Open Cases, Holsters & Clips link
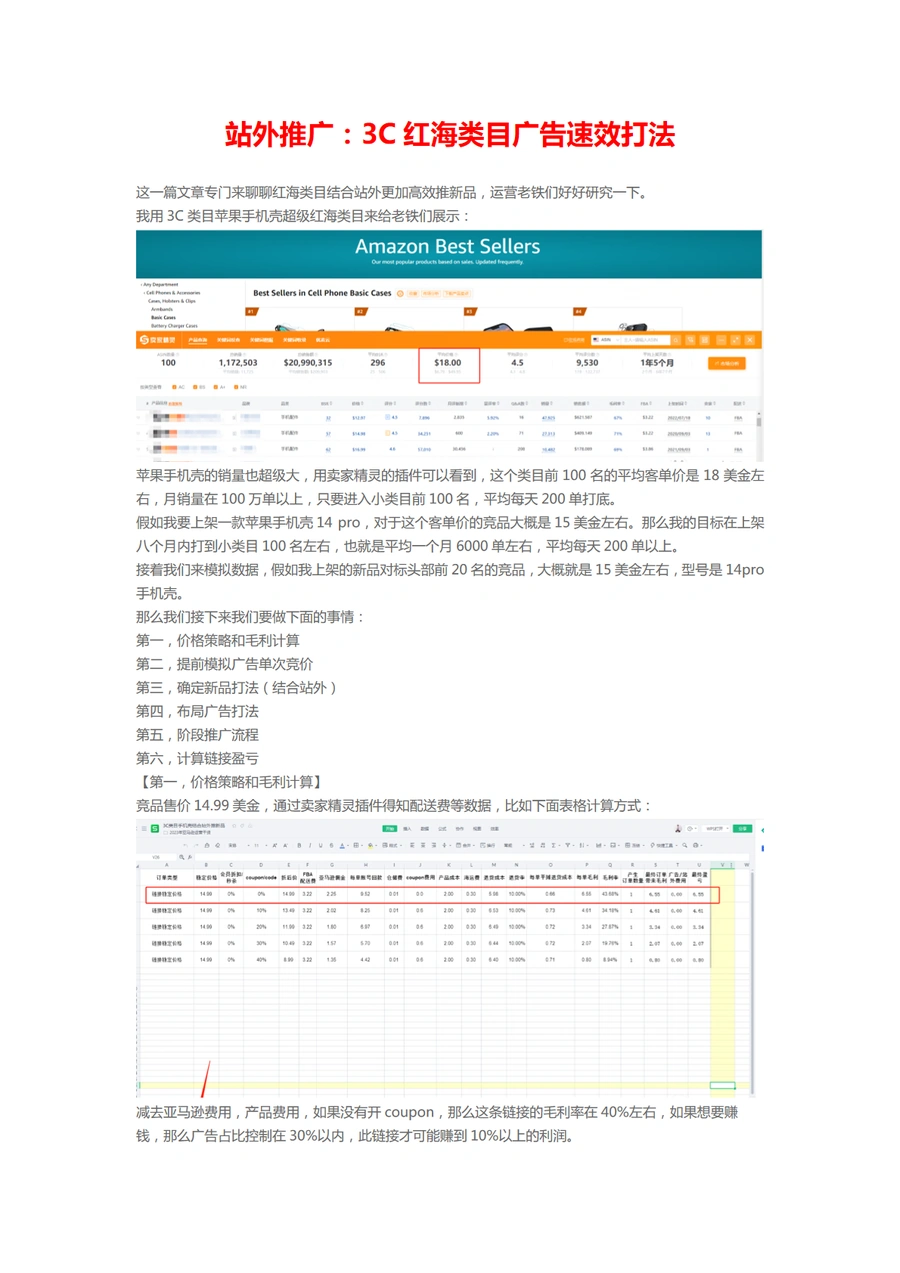 [x=172, y=300]
